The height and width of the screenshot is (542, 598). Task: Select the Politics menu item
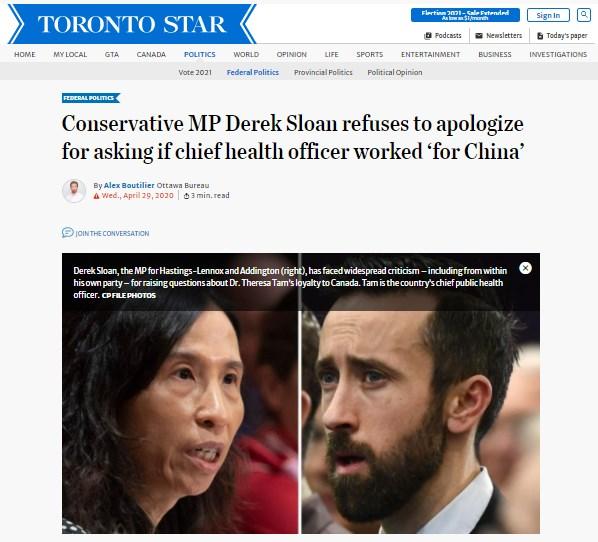pos(199,54)
